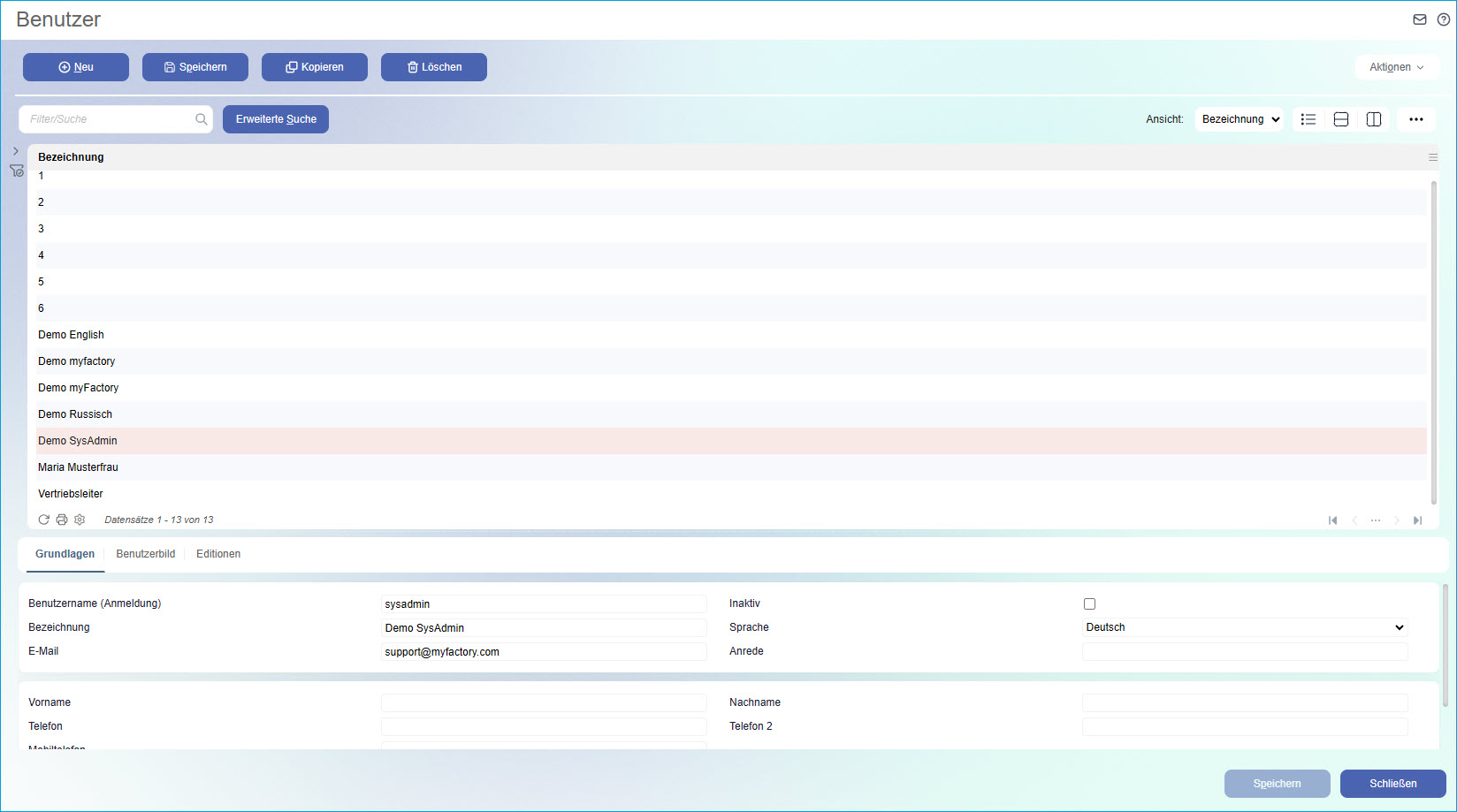Click the "Datensätze 1 - 13 von 13" status text
Image resolution: width=1457 pixels, height=812 pixels.
click(x=159, y=520)
